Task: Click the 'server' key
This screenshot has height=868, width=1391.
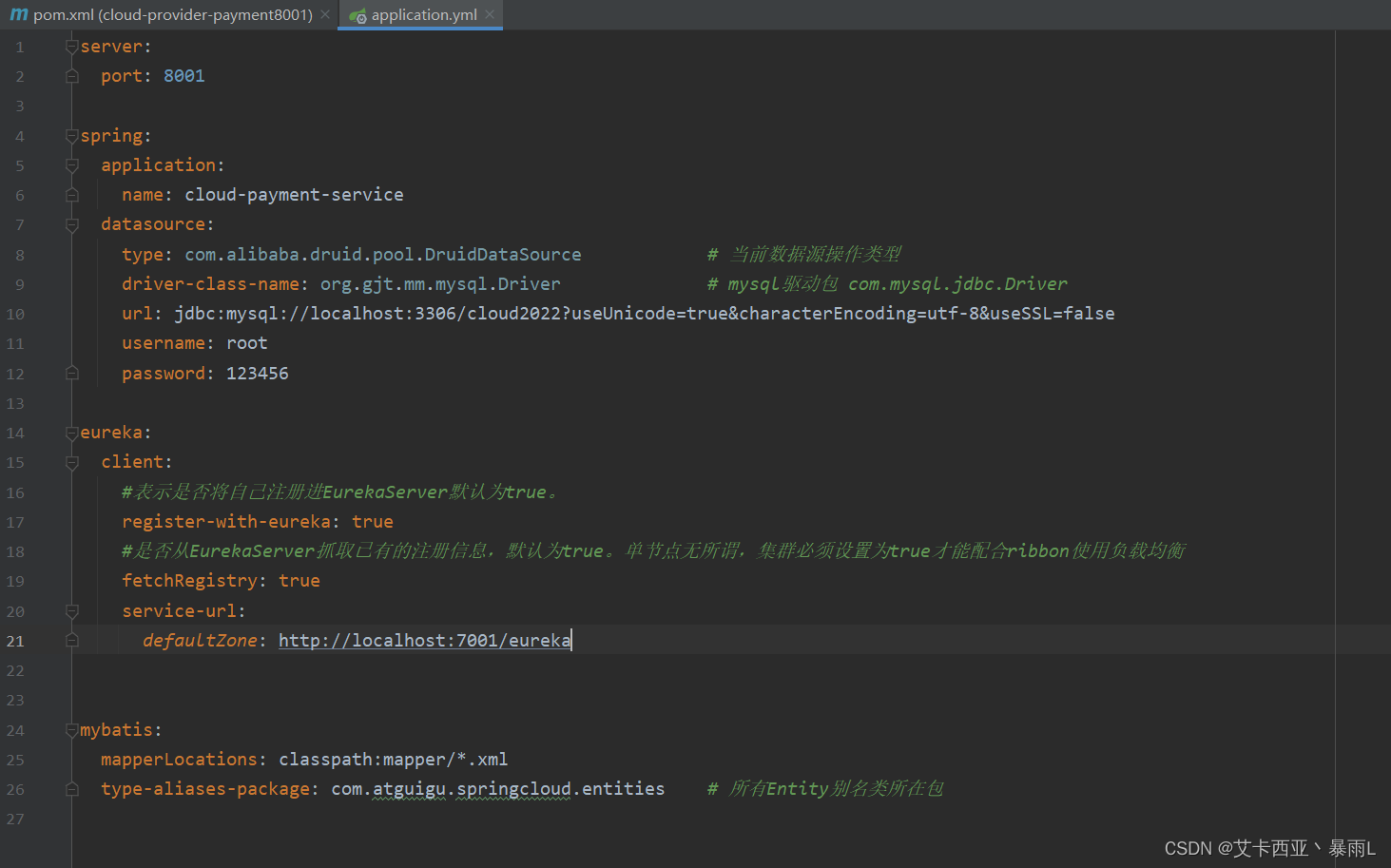Action: (111, 46)
